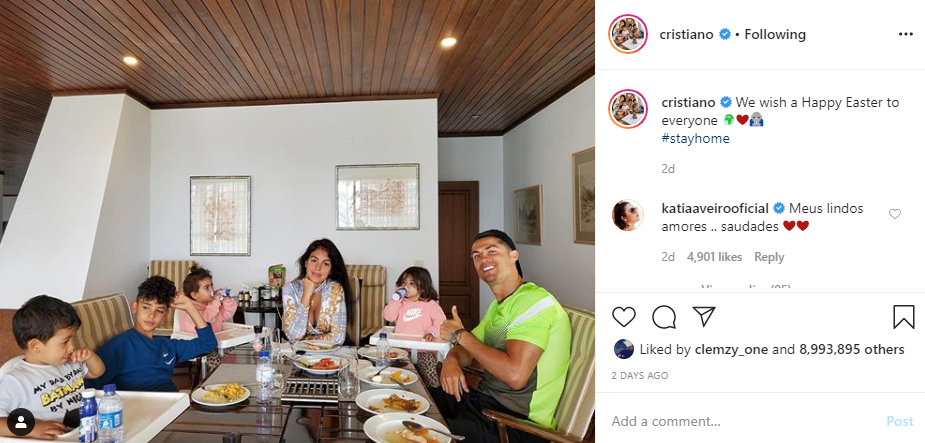Focus the Add a comment field
The image size is (925, 443).
click(x=743, y=421)
